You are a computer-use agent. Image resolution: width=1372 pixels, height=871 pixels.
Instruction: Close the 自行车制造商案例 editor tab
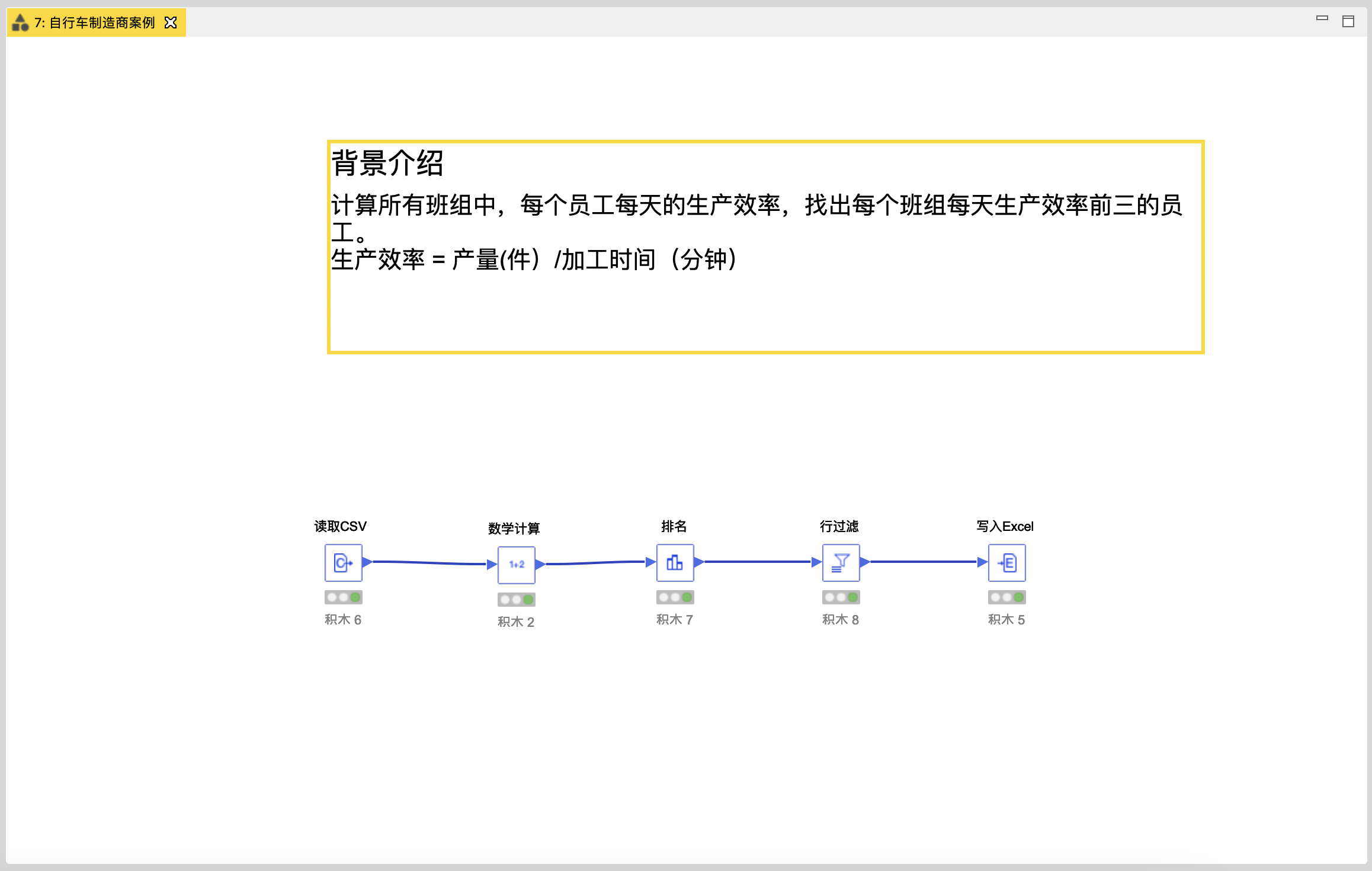[x=171, y=23]
